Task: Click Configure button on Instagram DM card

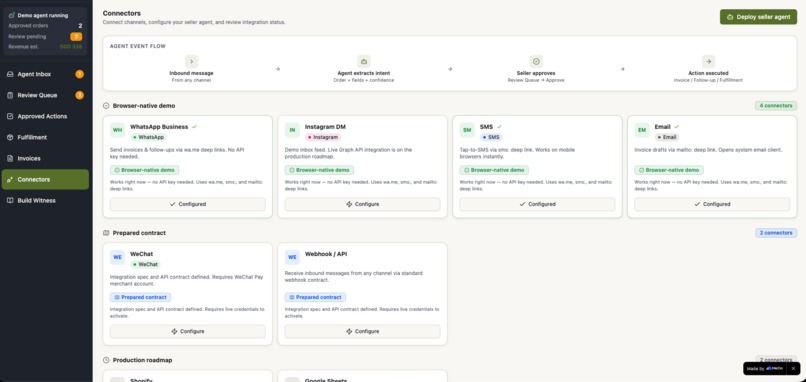Action: pos(362,204)
